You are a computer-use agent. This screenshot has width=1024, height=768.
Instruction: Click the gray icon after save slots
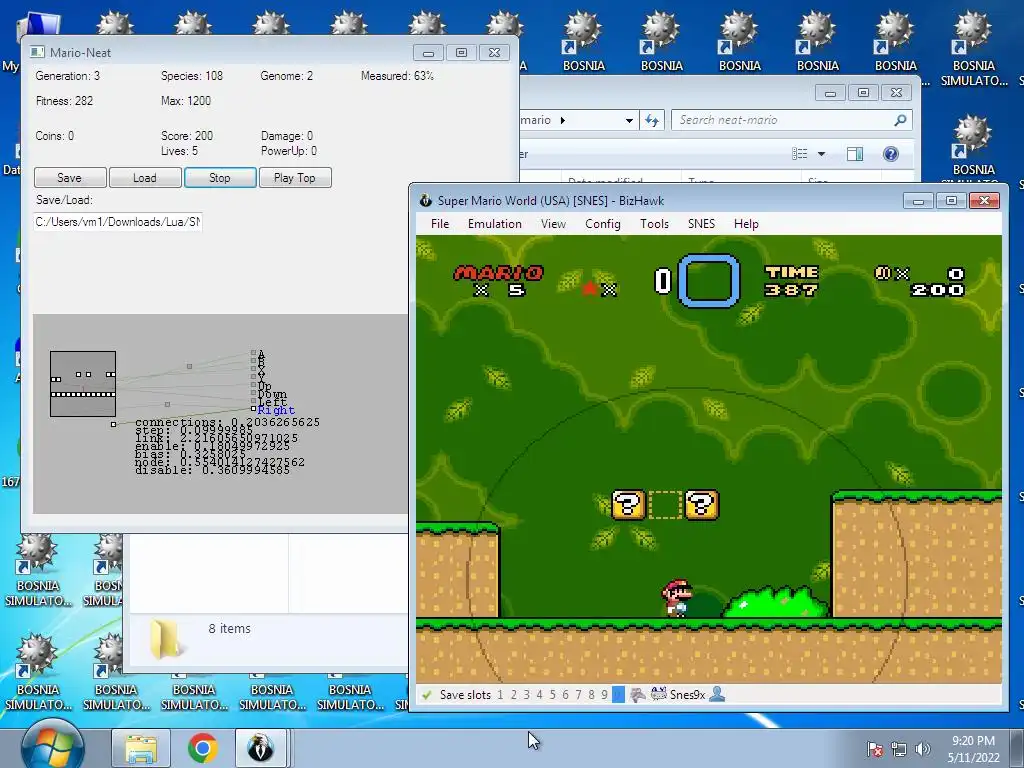click(x=637, y=695)
